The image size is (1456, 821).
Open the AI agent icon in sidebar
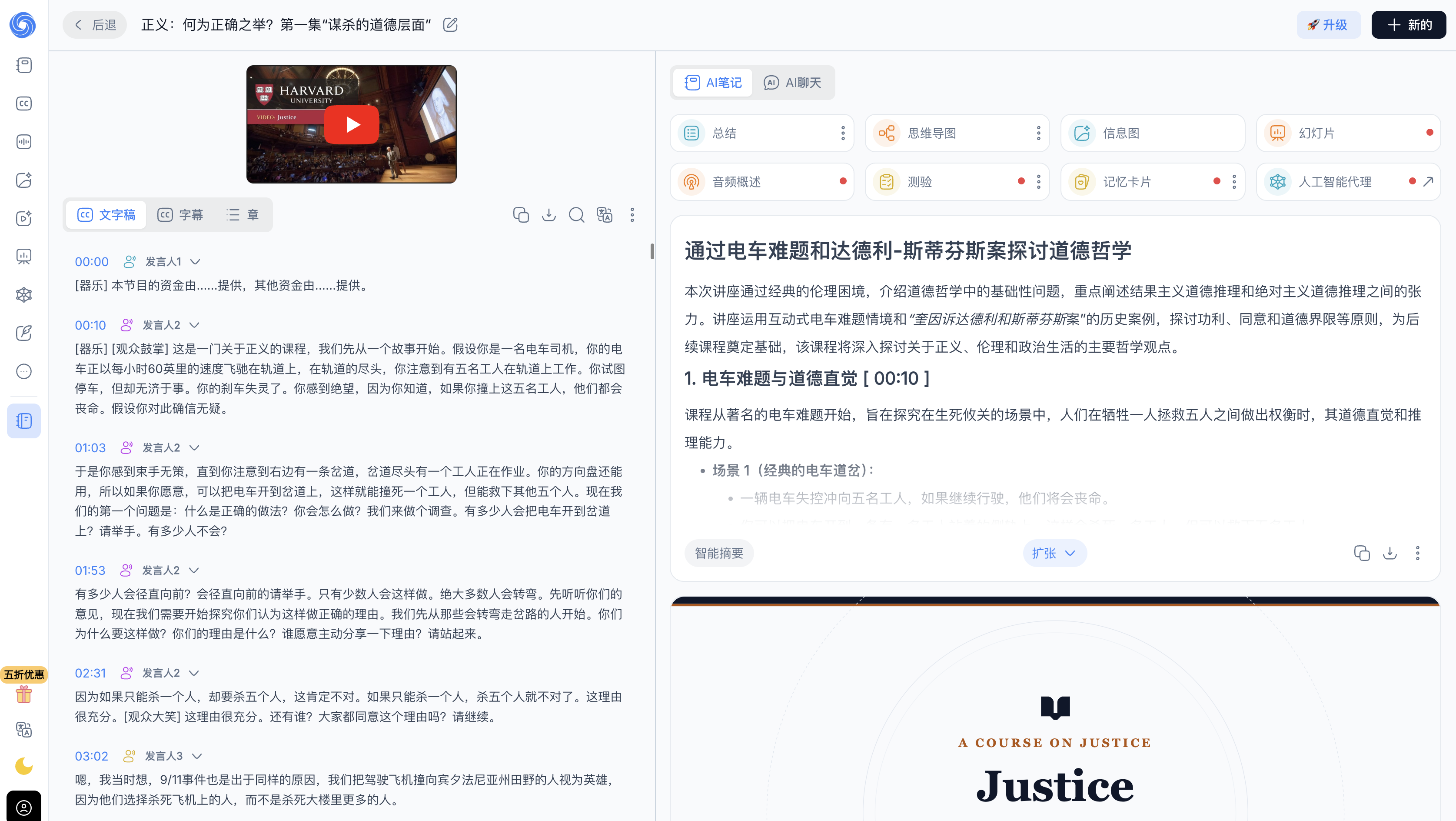[x=24, y=294]
